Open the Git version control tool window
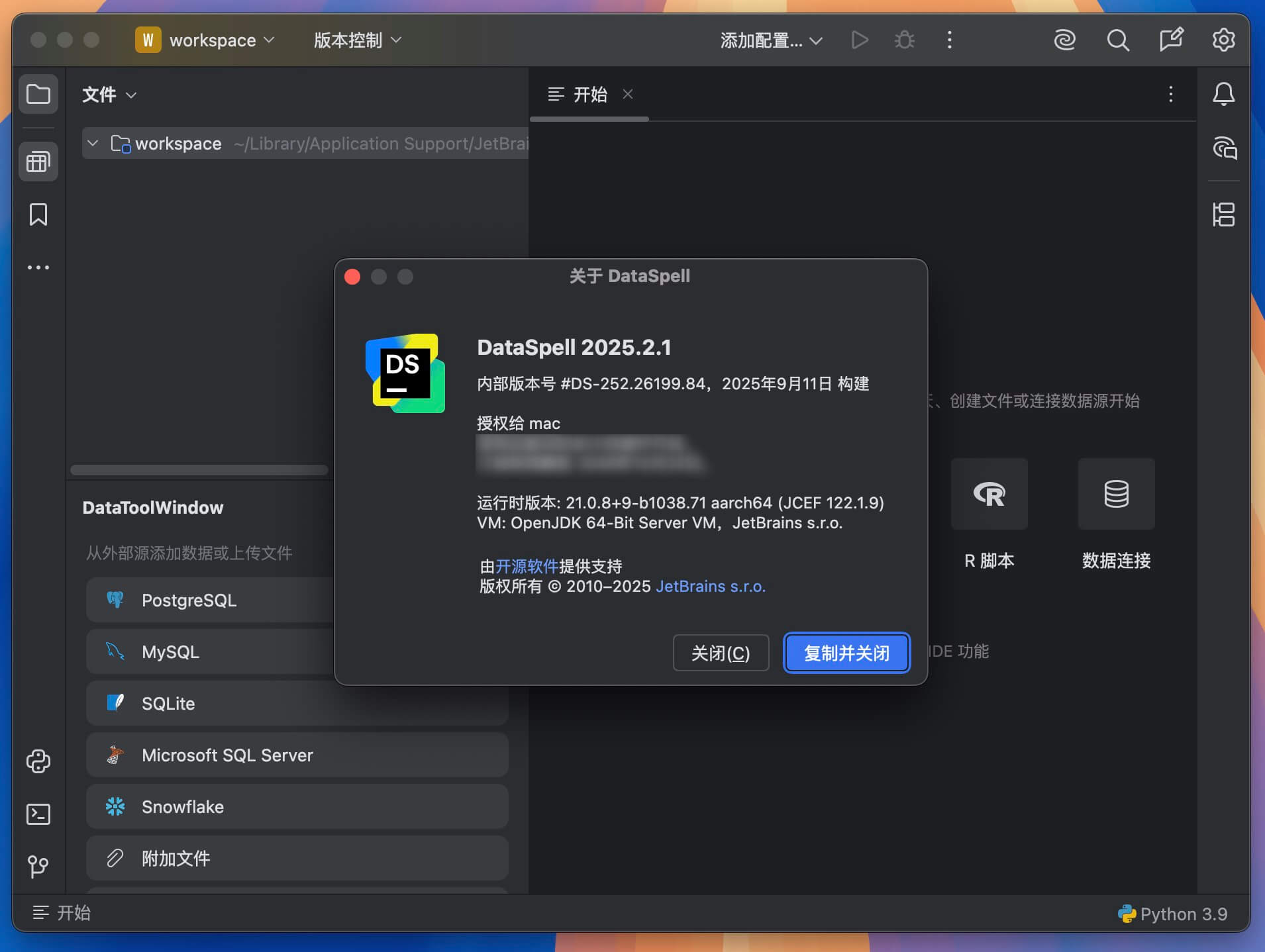Image resolution: width=1265 pixels, height=952 pixels. click(x=38, y=866)
